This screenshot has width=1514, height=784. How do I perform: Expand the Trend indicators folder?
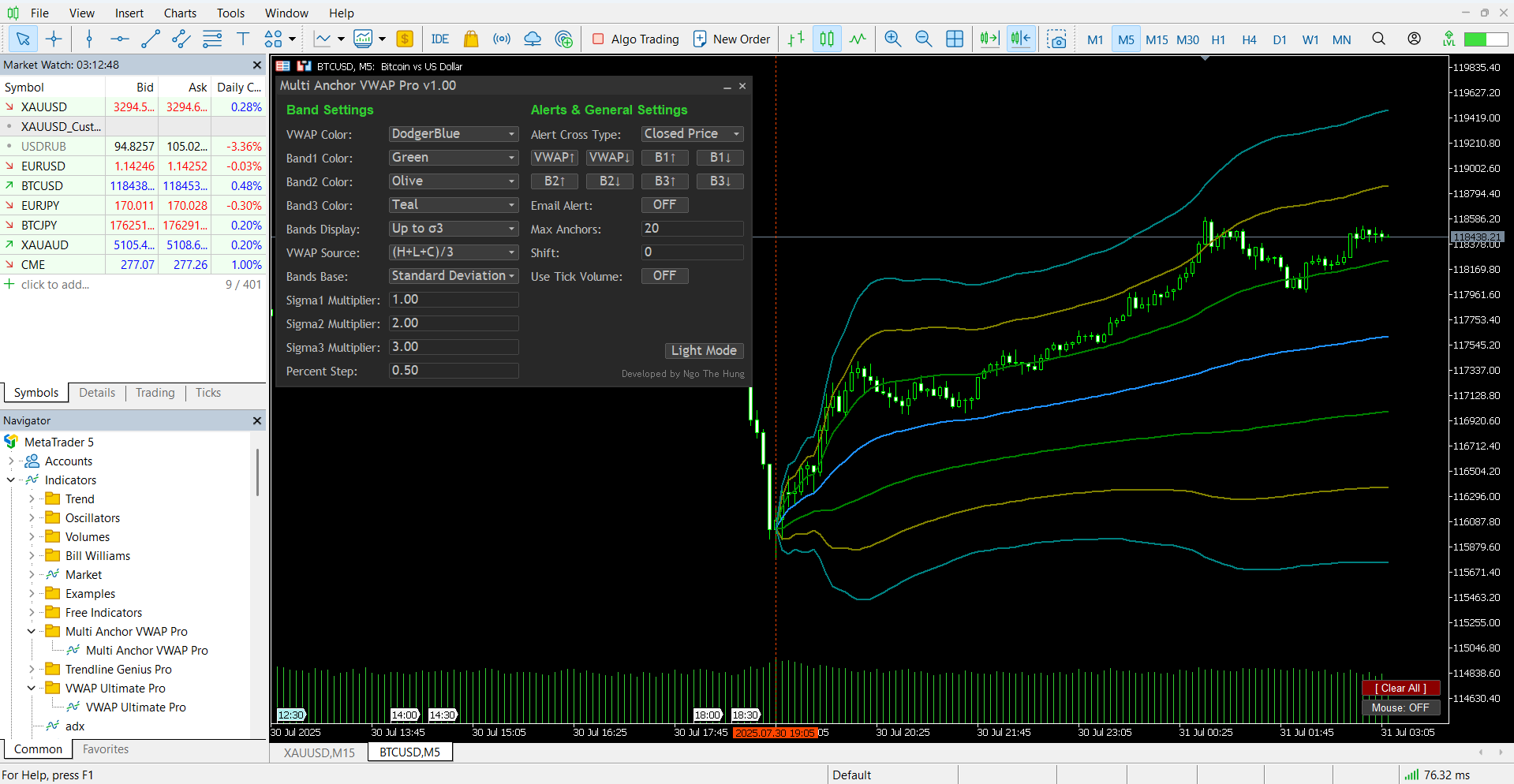click(x=32, y=499)
